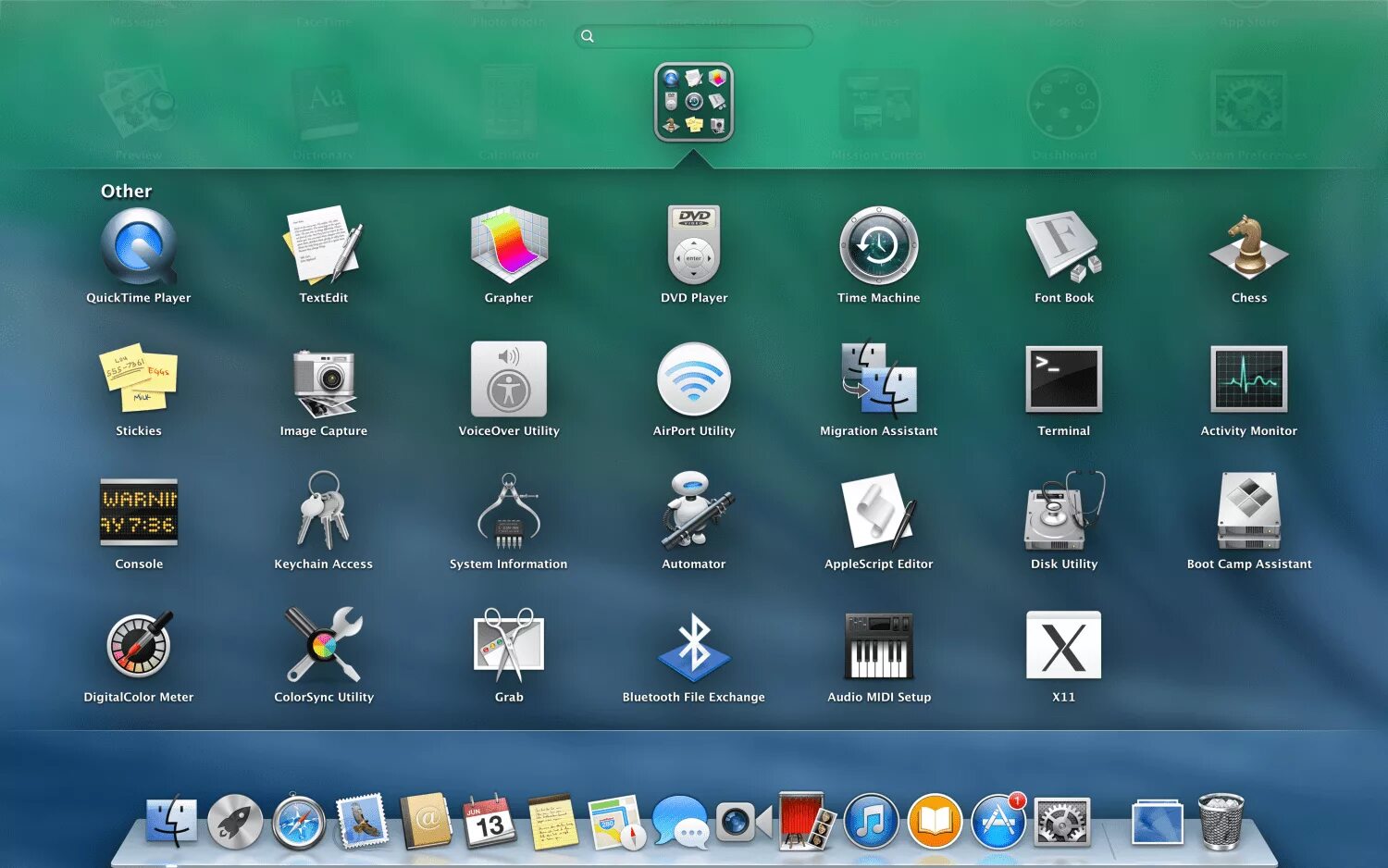Open Safari from the Dock
1388x868 pixels.
(x=299, y=822)
